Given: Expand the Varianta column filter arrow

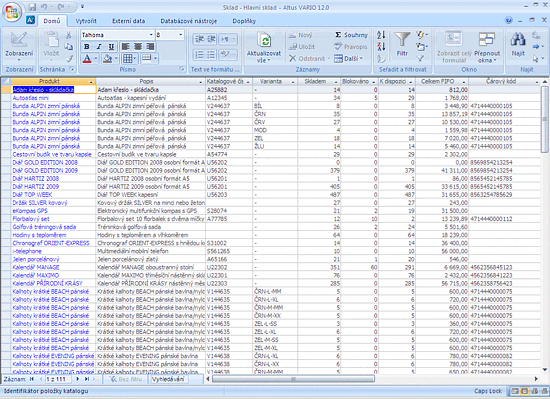Looking at the screenshot, I should pyautogui.click(x=293, y=82).
